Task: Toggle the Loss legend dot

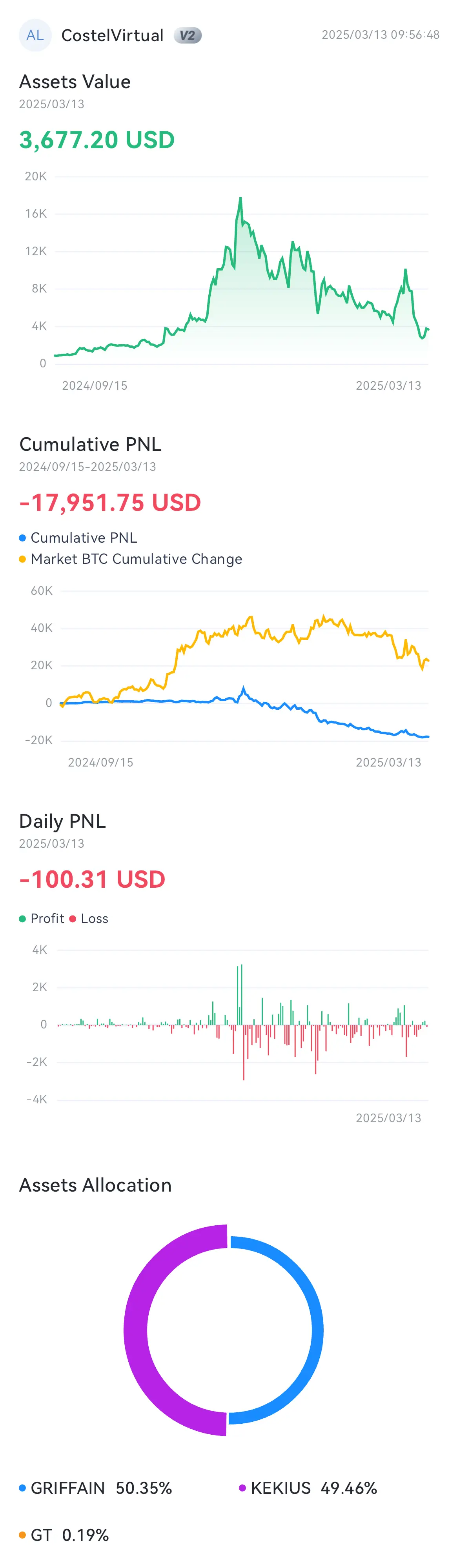Action: [x=73, y=919]
